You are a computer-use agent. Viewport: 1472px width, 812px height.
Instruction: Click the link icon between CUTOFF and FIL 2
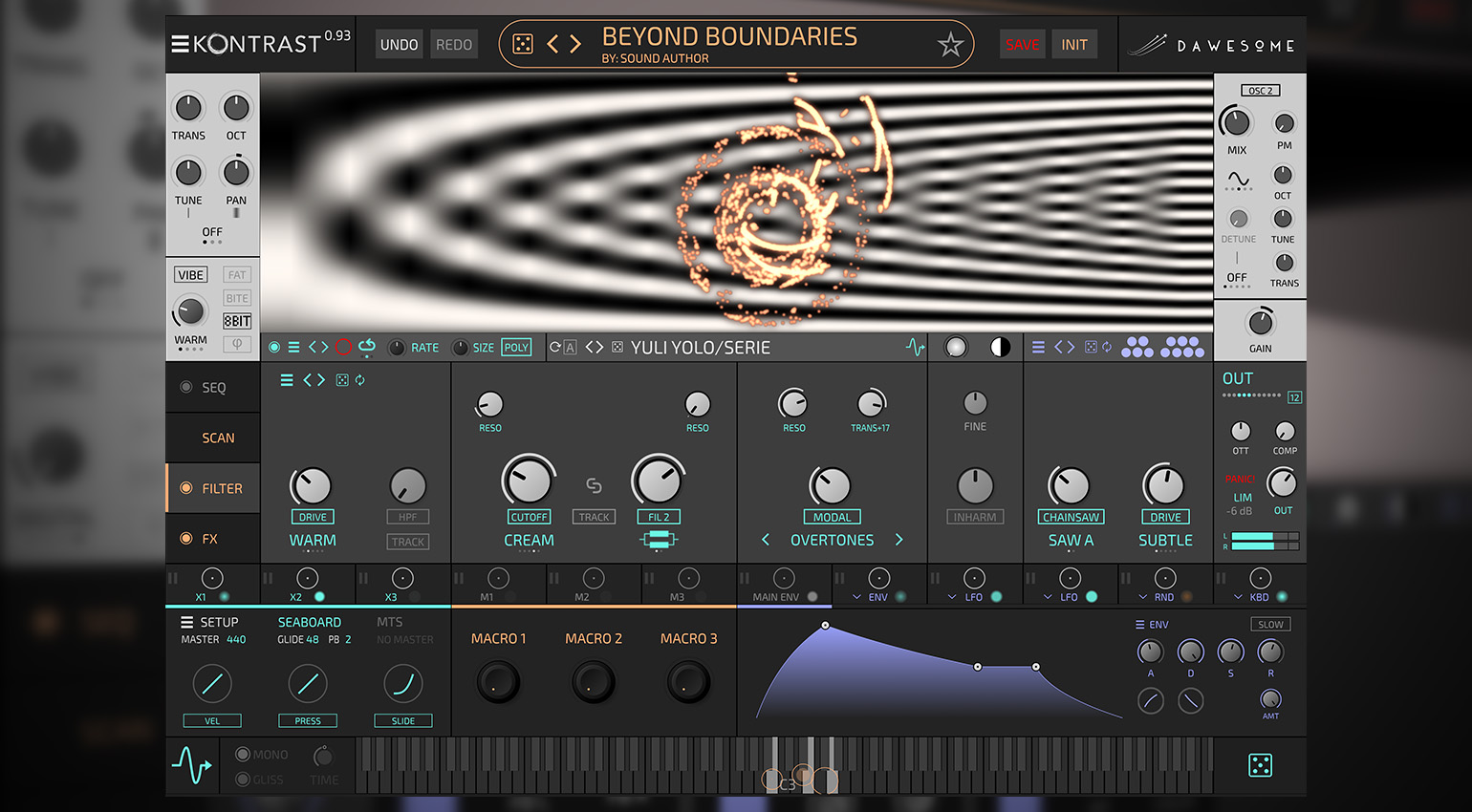(x=594, y=485)
